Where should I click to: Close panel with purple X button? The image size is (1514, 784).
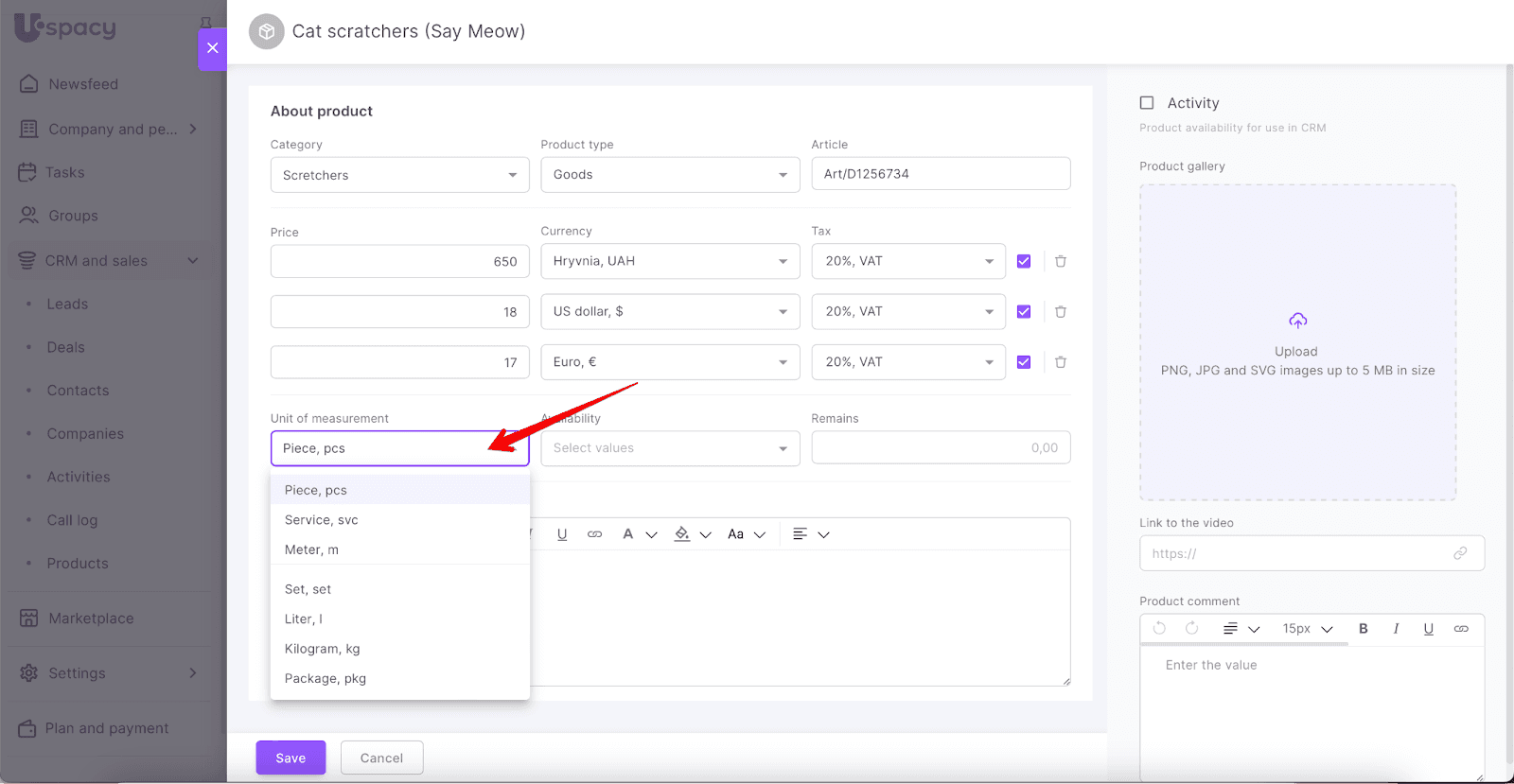click(x=212, y=48)
